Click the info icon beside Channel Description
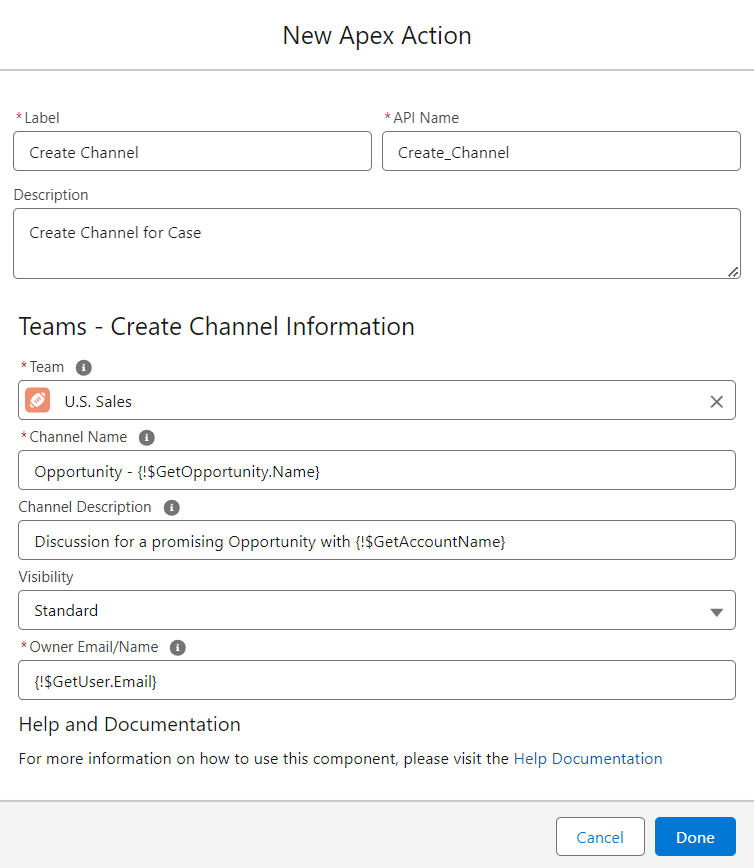This screenshot has height=868, width=754. (172, 508)
